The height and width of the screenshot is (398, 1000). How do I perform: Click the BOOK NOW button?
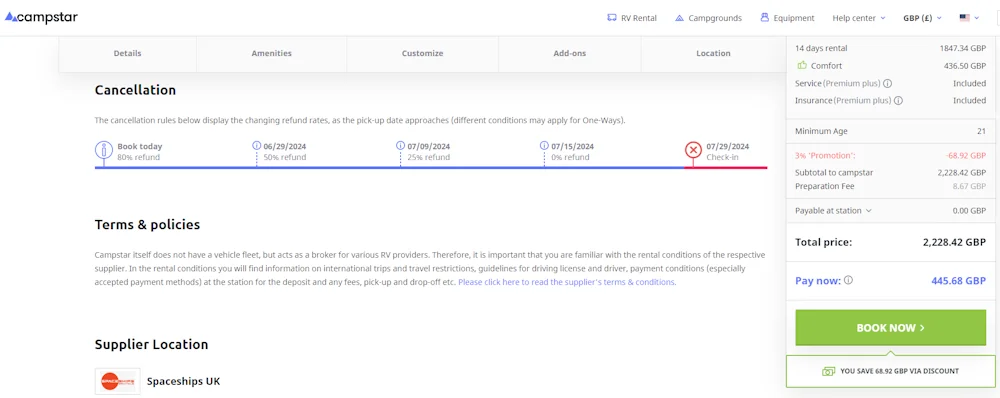tap(890, 328)
